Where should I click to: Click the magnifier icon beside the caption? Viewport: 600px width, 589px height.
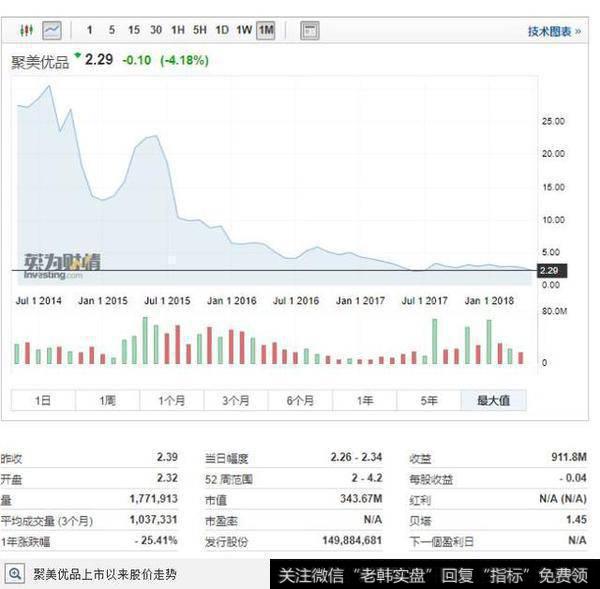click(x=15, y=573)
